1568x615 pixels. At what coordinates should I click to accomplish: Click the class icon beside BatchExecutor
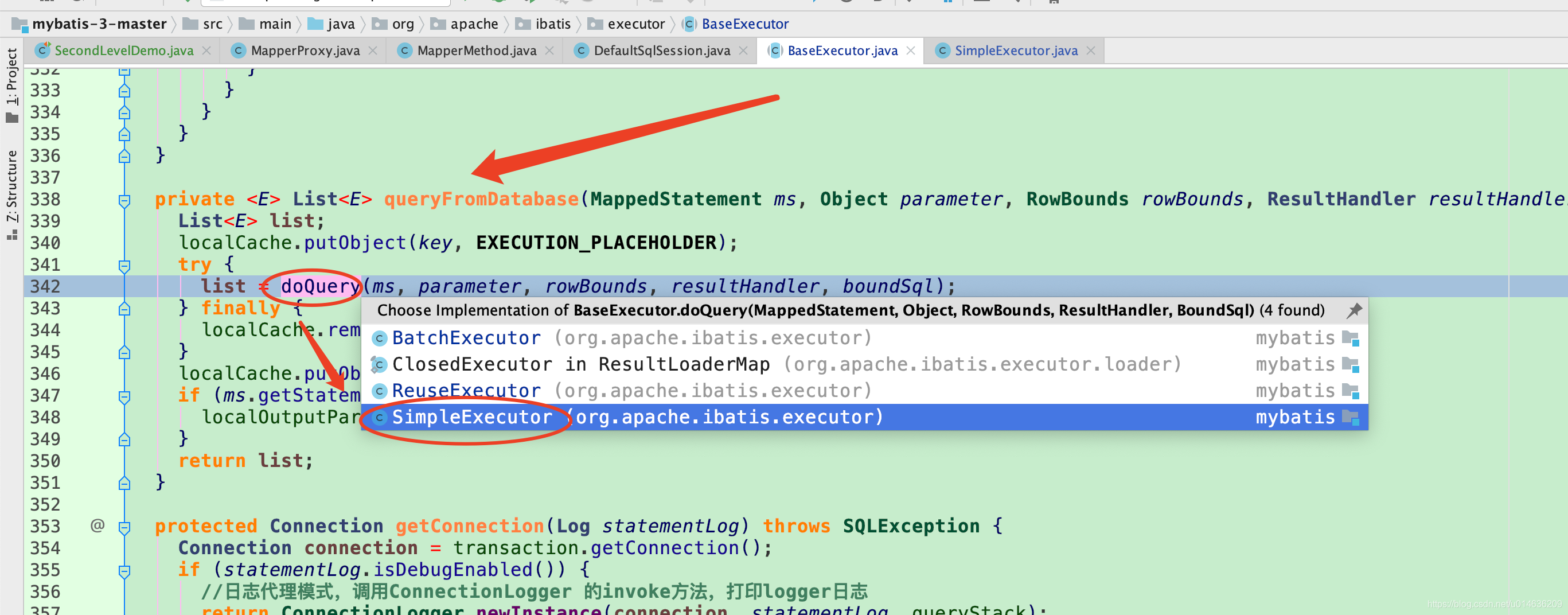tap(379, 338)
